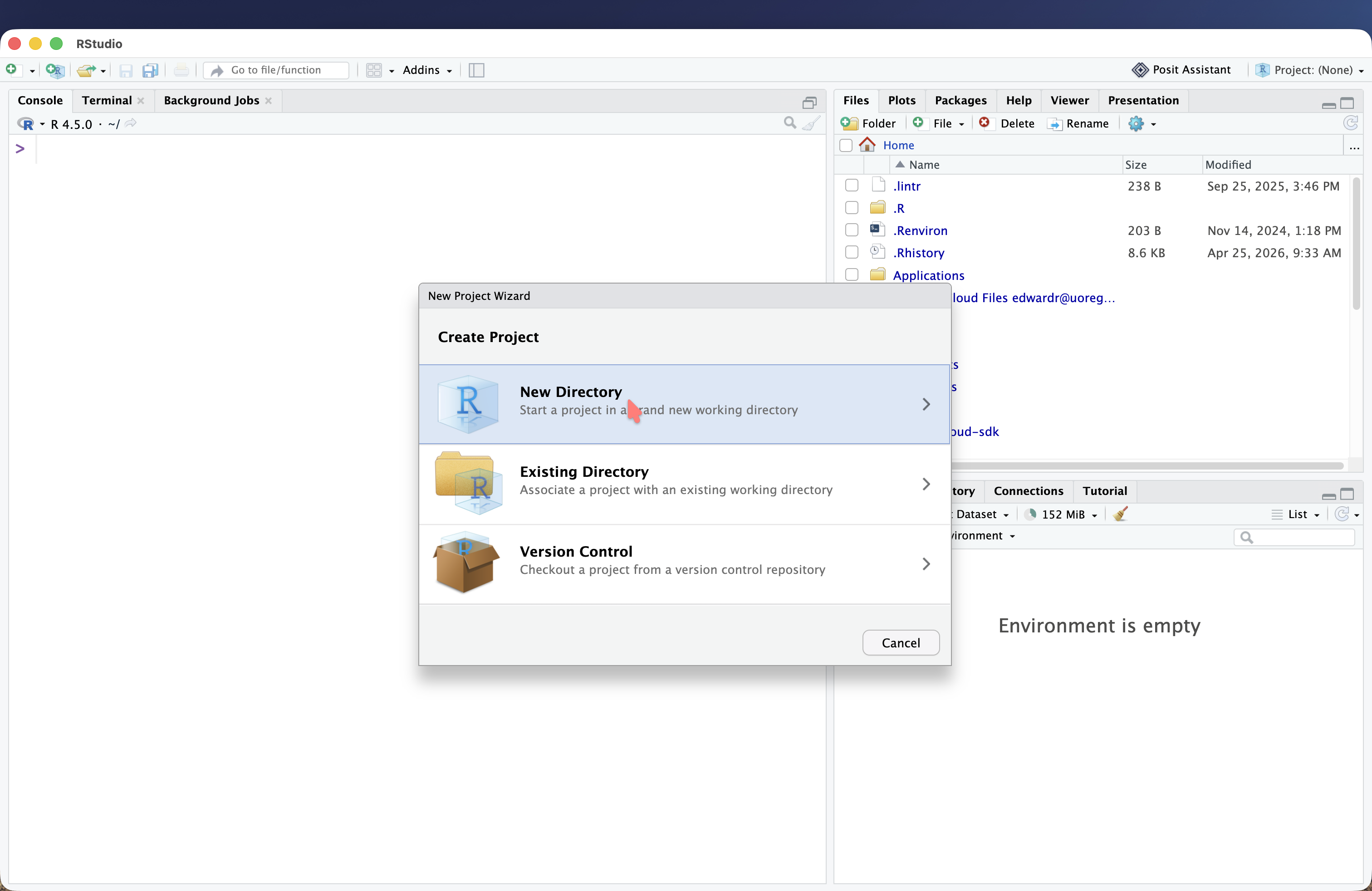Switch to the Terminal tab
1372x891 pixels.
107,100
